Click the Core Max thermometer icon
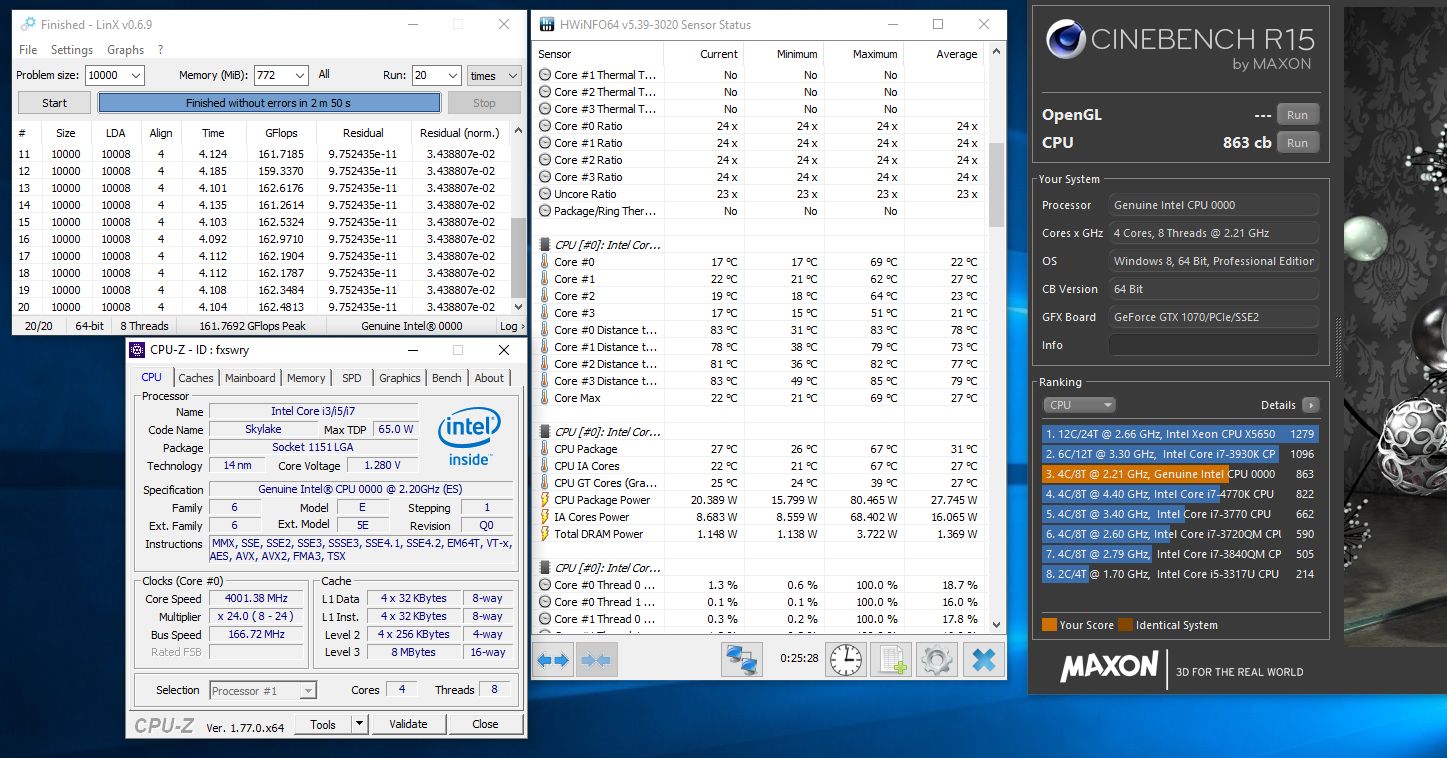The width and height of the screenshot is (1447, 758). pos(545,398)
